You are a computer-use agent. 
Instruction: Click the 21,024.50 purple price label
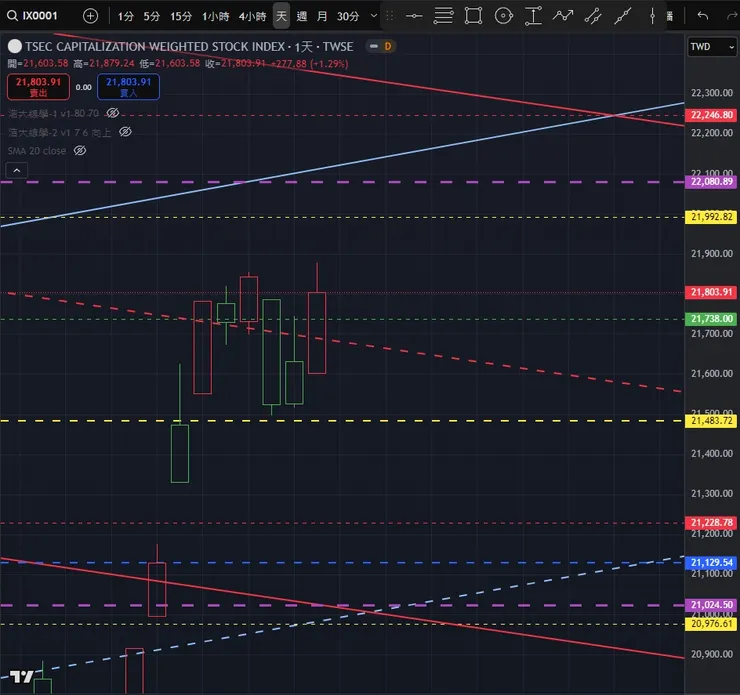point(711,605)
